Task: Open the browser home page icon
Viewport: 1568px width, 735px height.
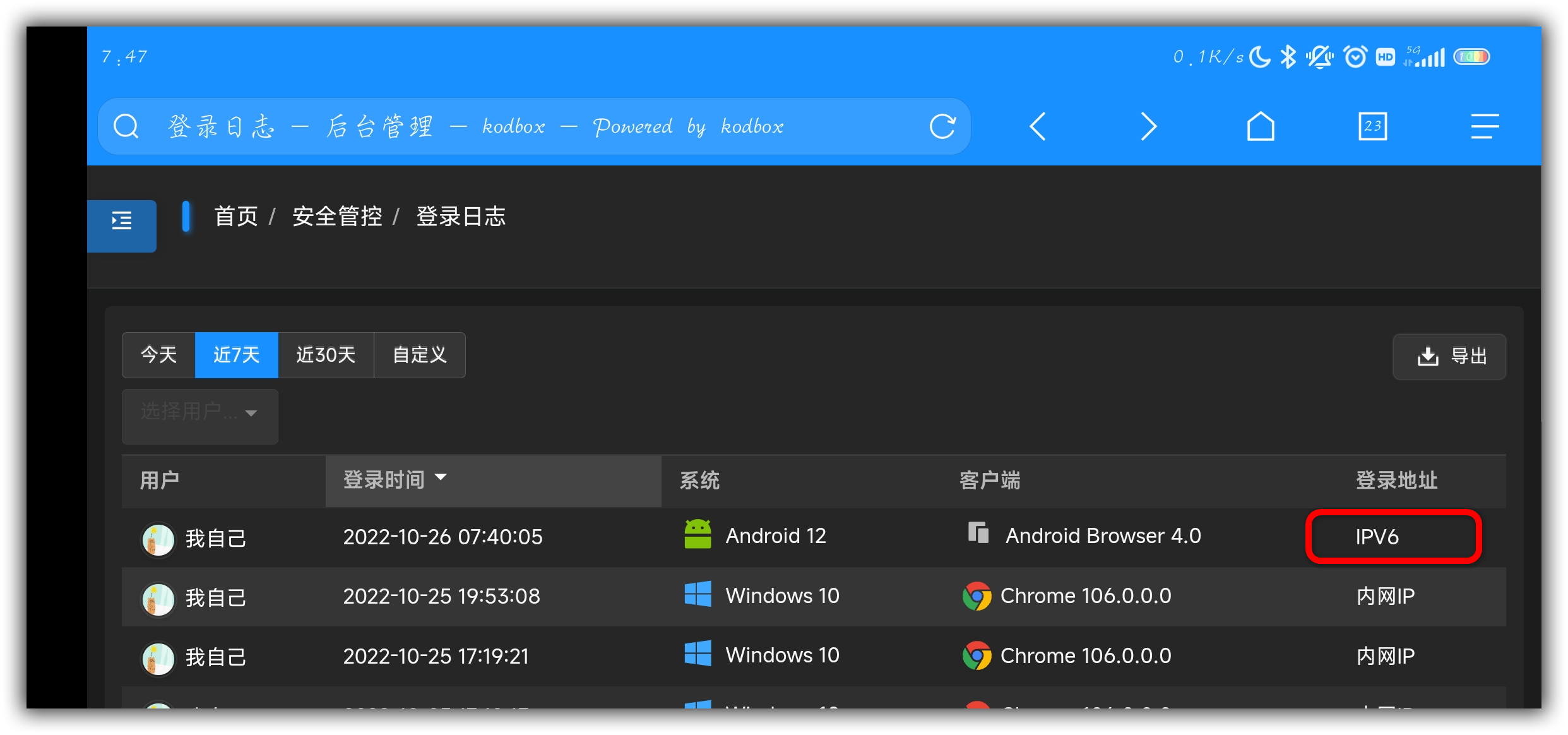Action: pos(1261,126)
